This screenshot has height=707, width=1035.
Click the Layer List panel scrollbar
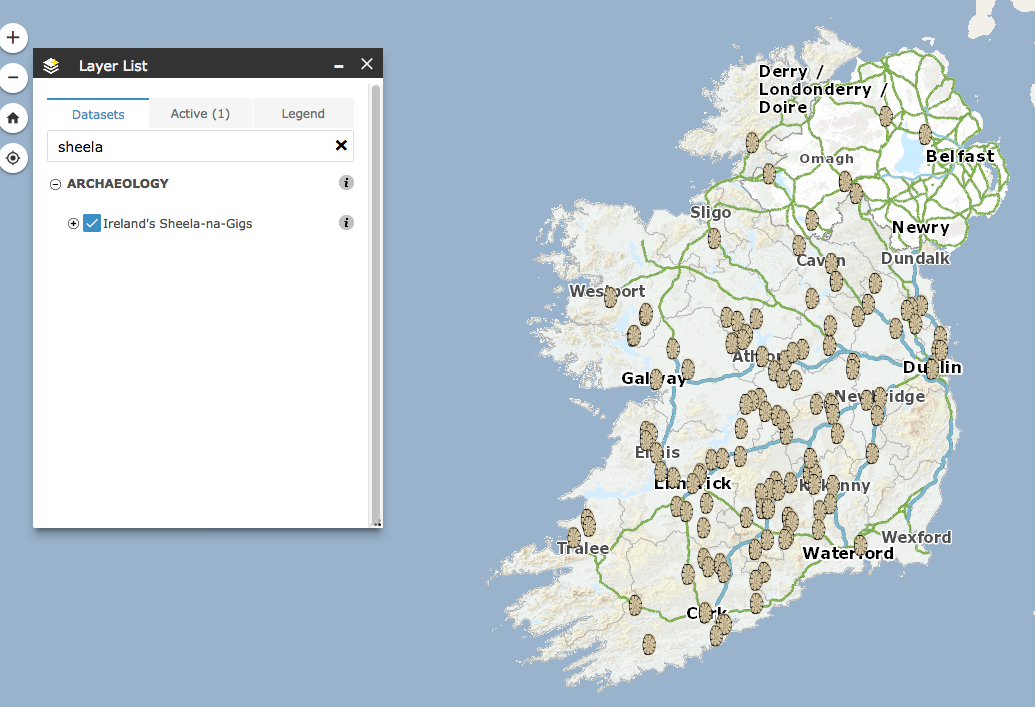(x=376, y=300)
